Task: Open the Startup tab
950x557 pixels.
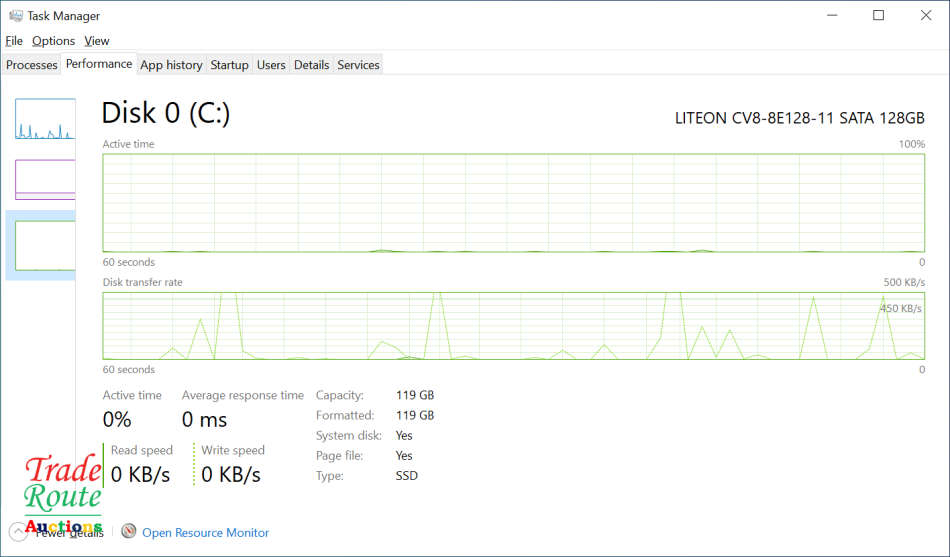Action: [x=229, y=65]
